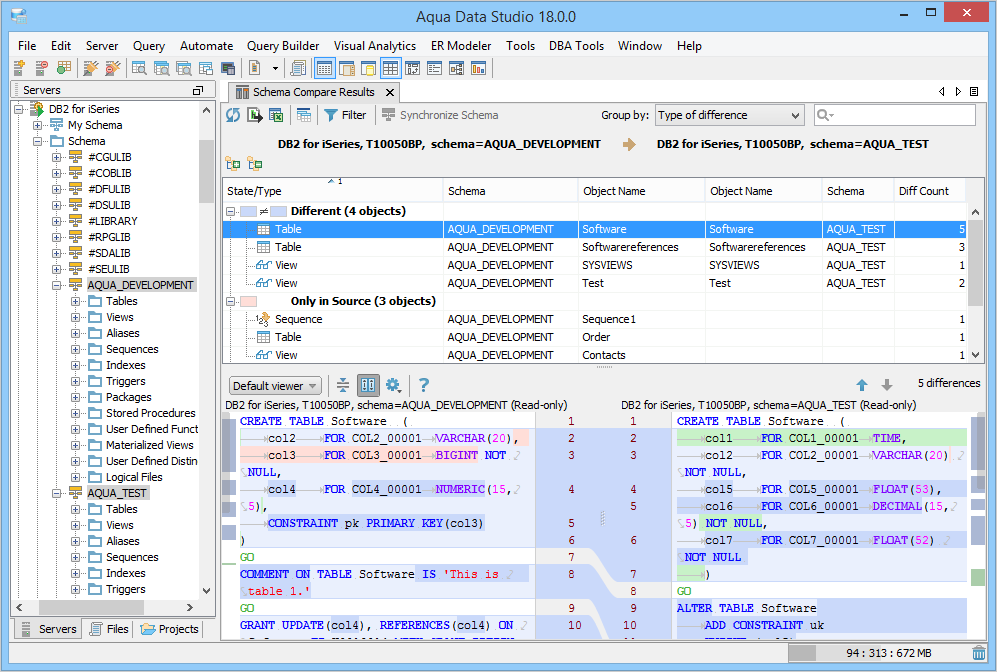Image resolution: width=997 pixels, height=672 pixels.
Task: Collapse the AQUA_TEST schema node
Action: tap(57, 493)
